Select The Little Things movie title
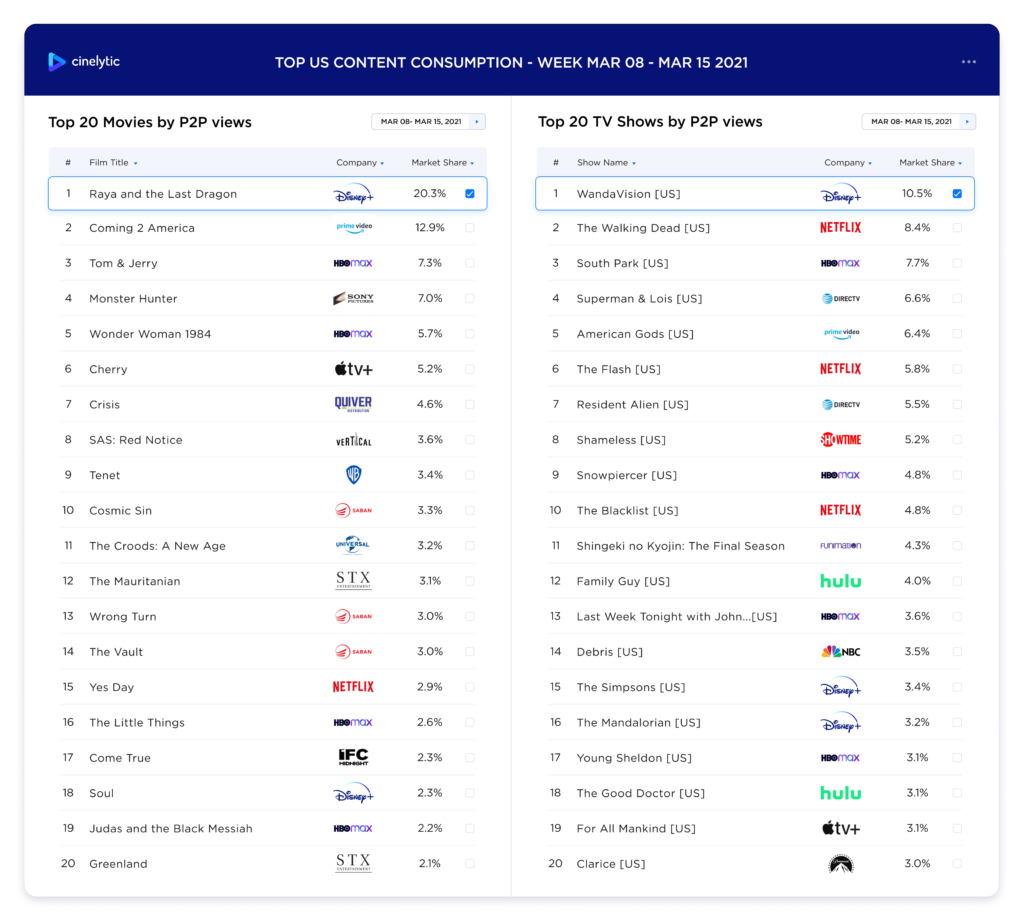The image size is (1024, 921). coord(137,722)
